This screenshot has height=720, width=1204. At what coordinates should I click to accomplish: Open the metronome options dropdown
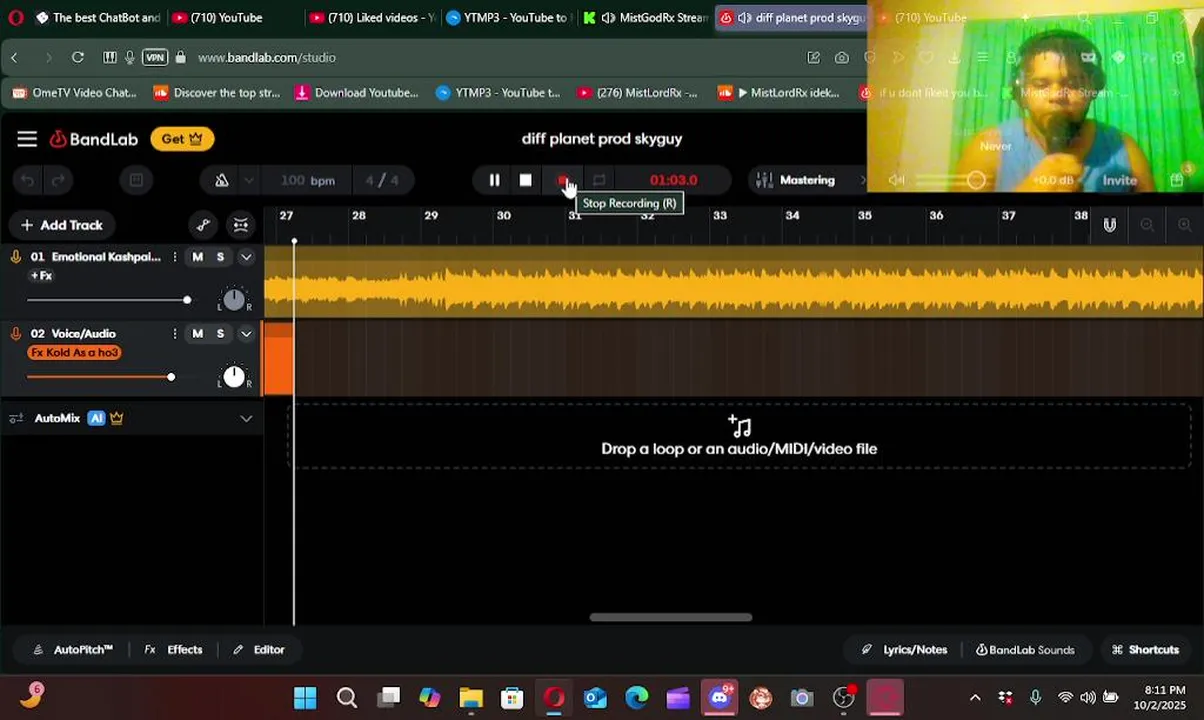tap(249, 180)
